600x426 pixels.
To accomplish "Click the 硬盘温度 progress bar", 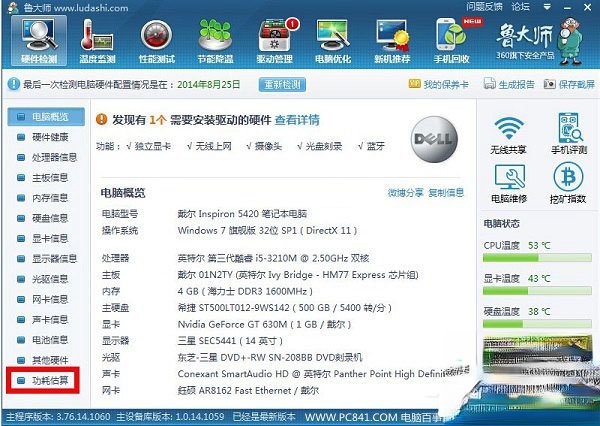I will pos(537,324).
